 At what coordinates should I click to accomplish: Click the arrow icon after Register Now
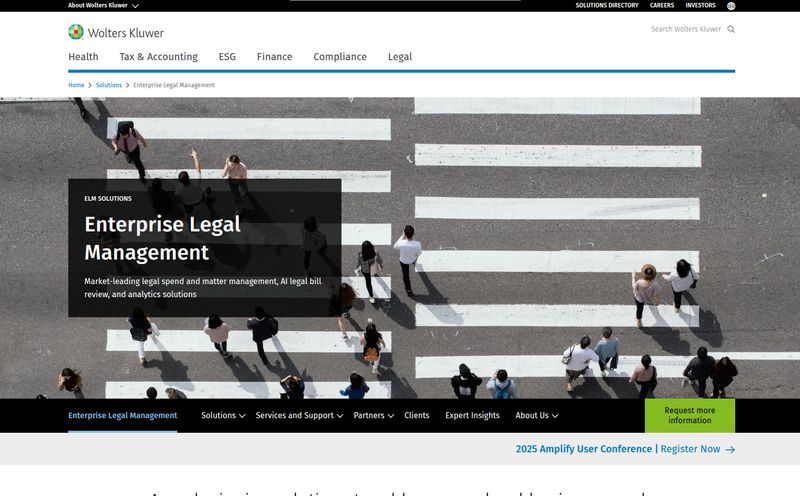(730, 450)
